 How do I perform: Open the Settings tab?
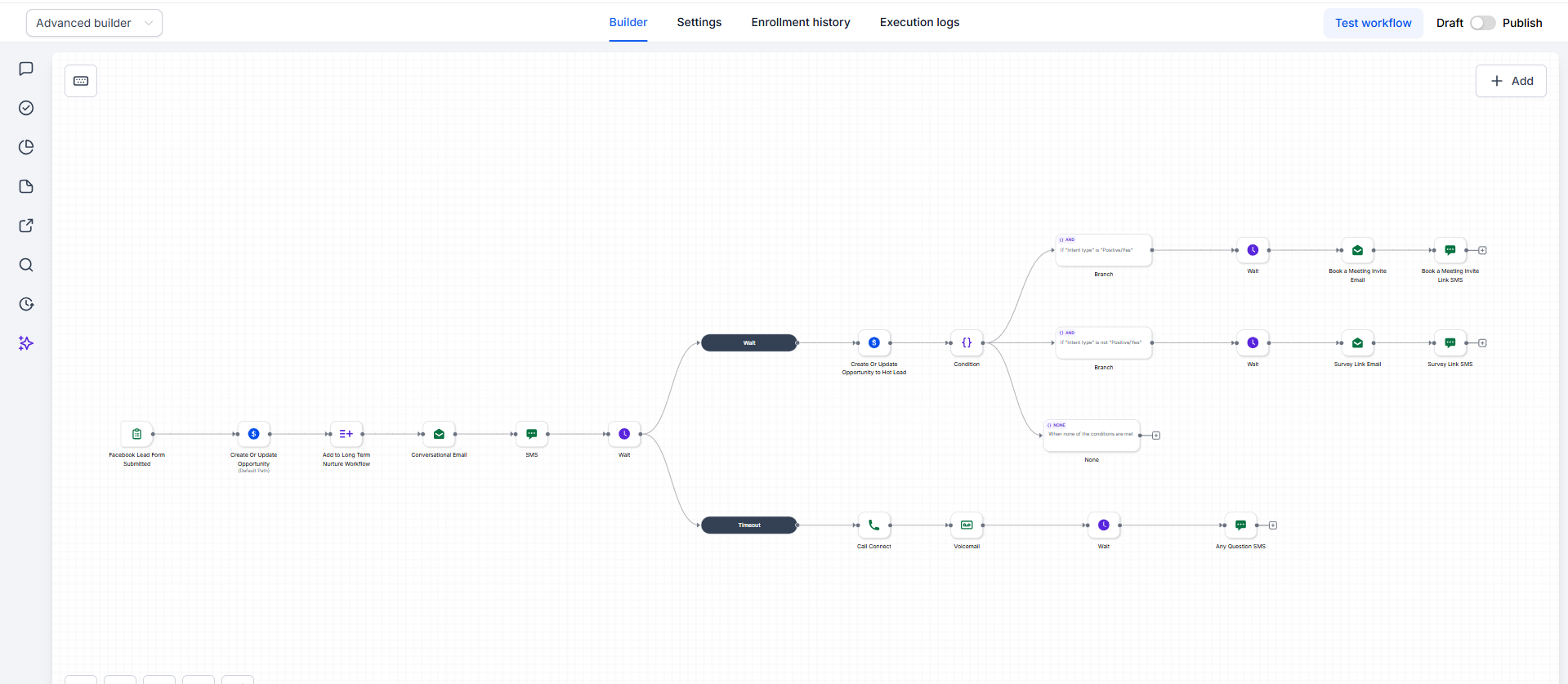[699, 22]
